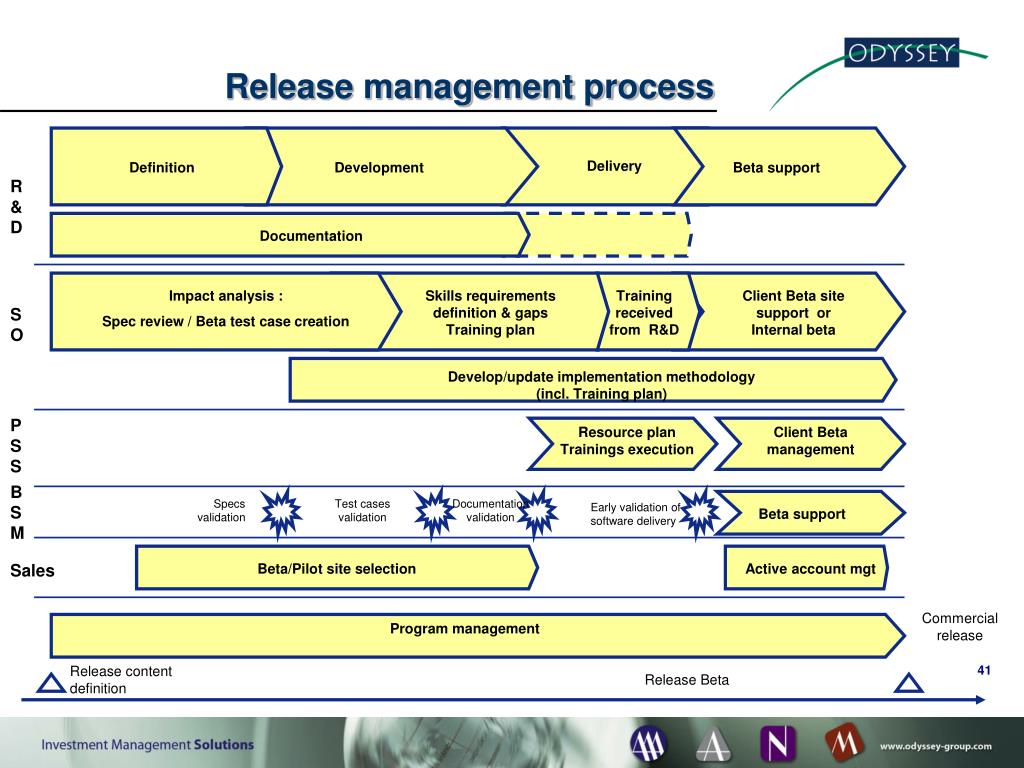Click starburst next to Documentation validation
The height and width of the screenshot is (768, 1024).
[x=537, y=513]
